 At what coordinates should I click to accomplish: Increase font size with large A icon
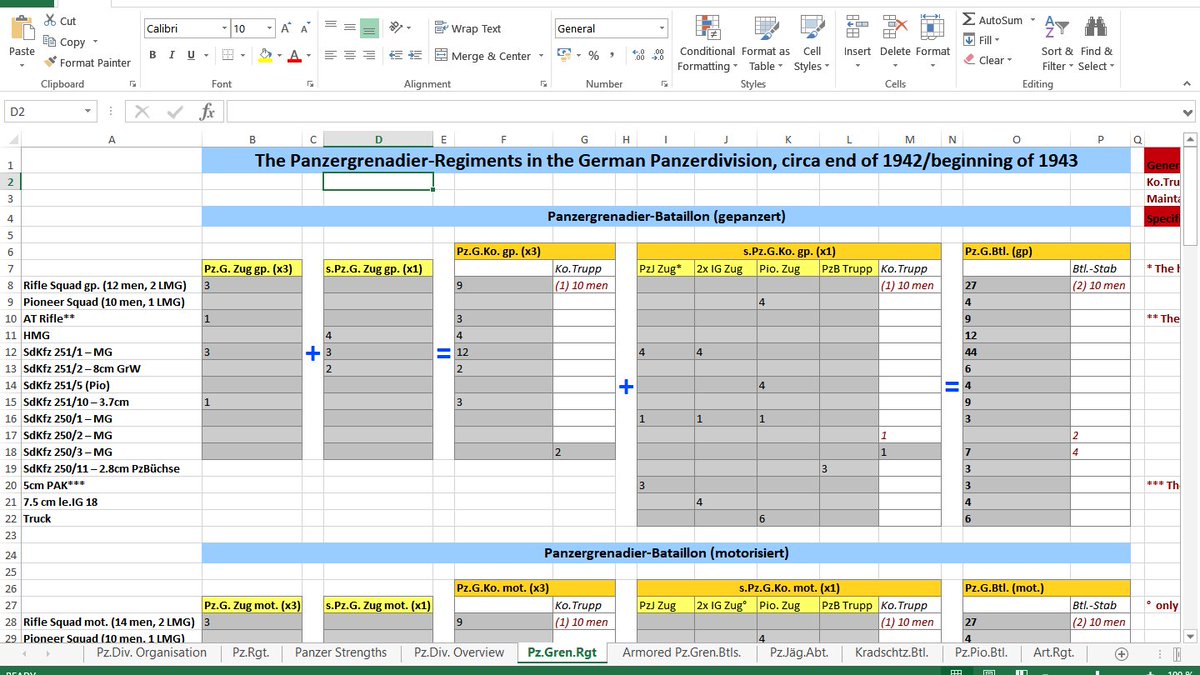pyautogui.click(x=286, y=29)
